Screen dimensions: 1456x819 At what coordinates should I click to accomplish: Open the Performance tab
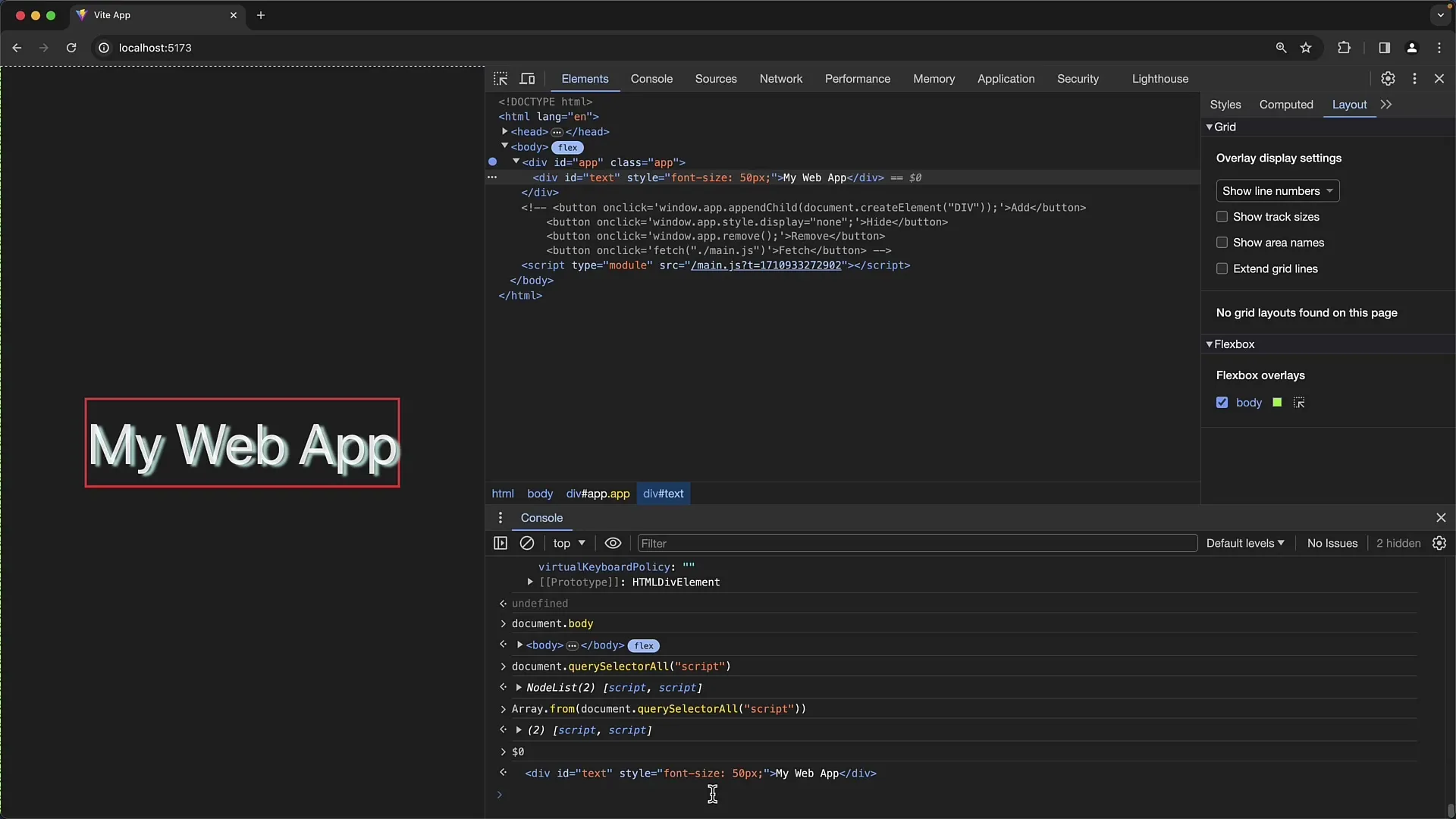click(858, 79)
